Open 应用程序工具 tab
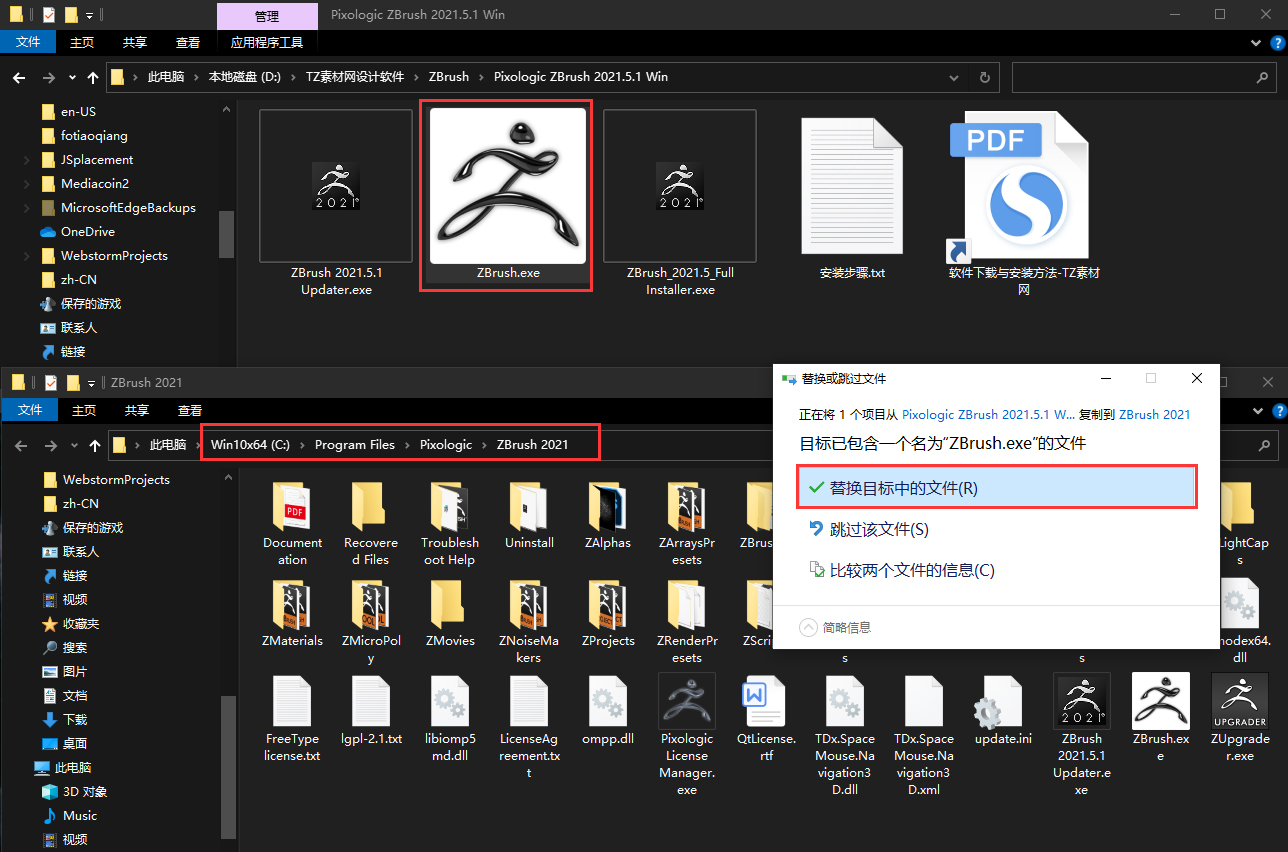This screenshot has width=1288, height=852. click(267, 42)
